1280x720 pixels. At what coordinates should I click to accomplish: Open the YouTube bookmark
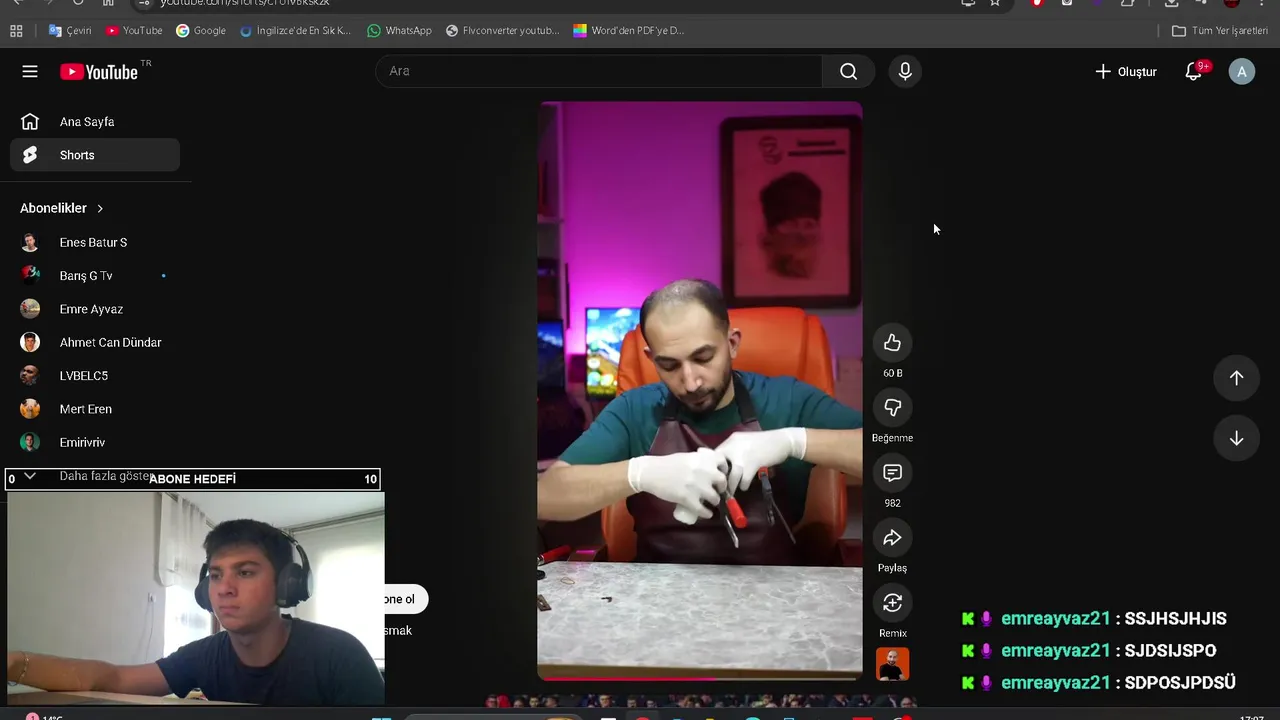[134, 30]
